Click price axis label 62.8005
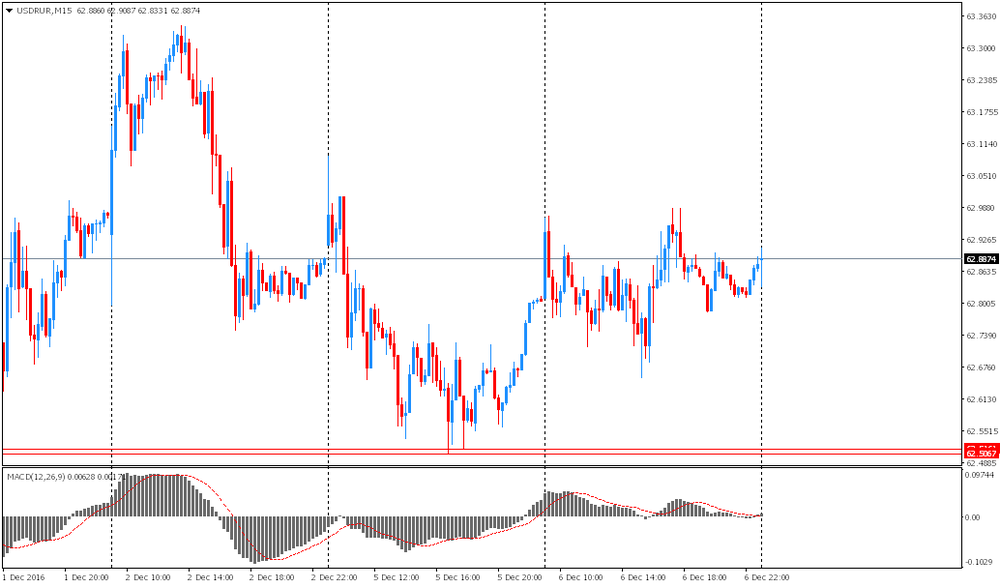 tap(981, 304)
